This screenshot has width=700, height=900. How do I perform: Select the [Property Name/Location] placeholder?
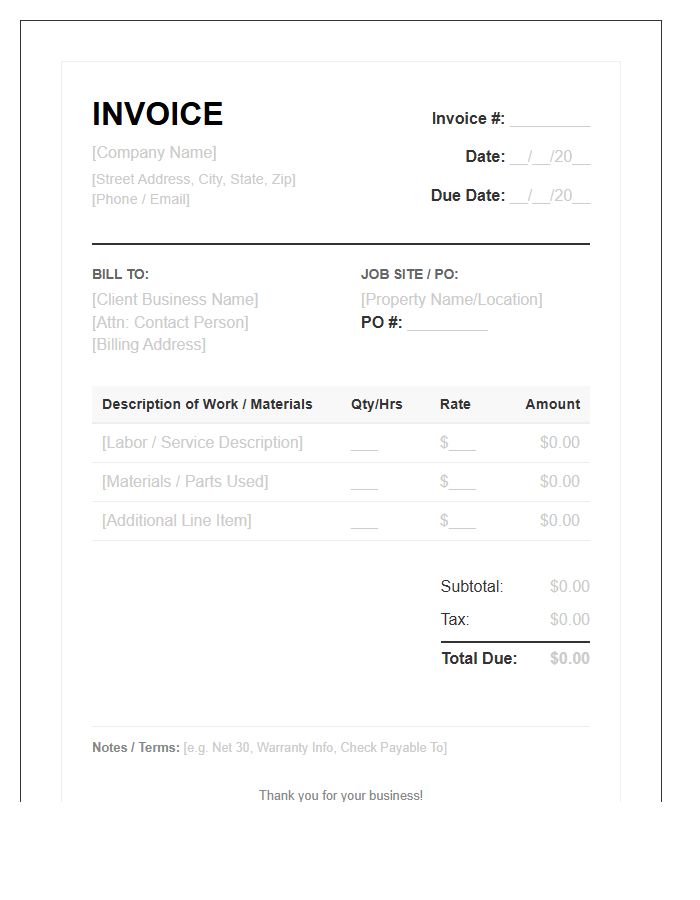point(452,300)
